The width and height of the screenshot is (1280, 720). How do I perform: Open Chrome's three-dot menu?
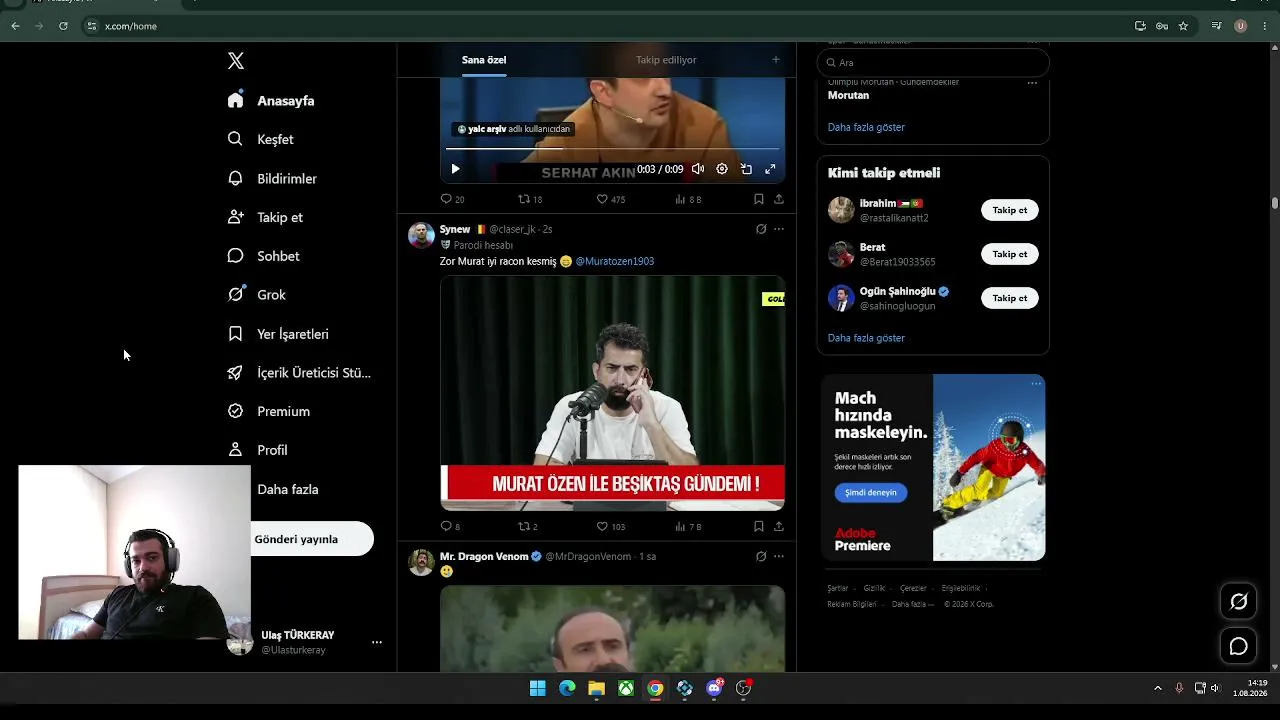[1265, 26]
